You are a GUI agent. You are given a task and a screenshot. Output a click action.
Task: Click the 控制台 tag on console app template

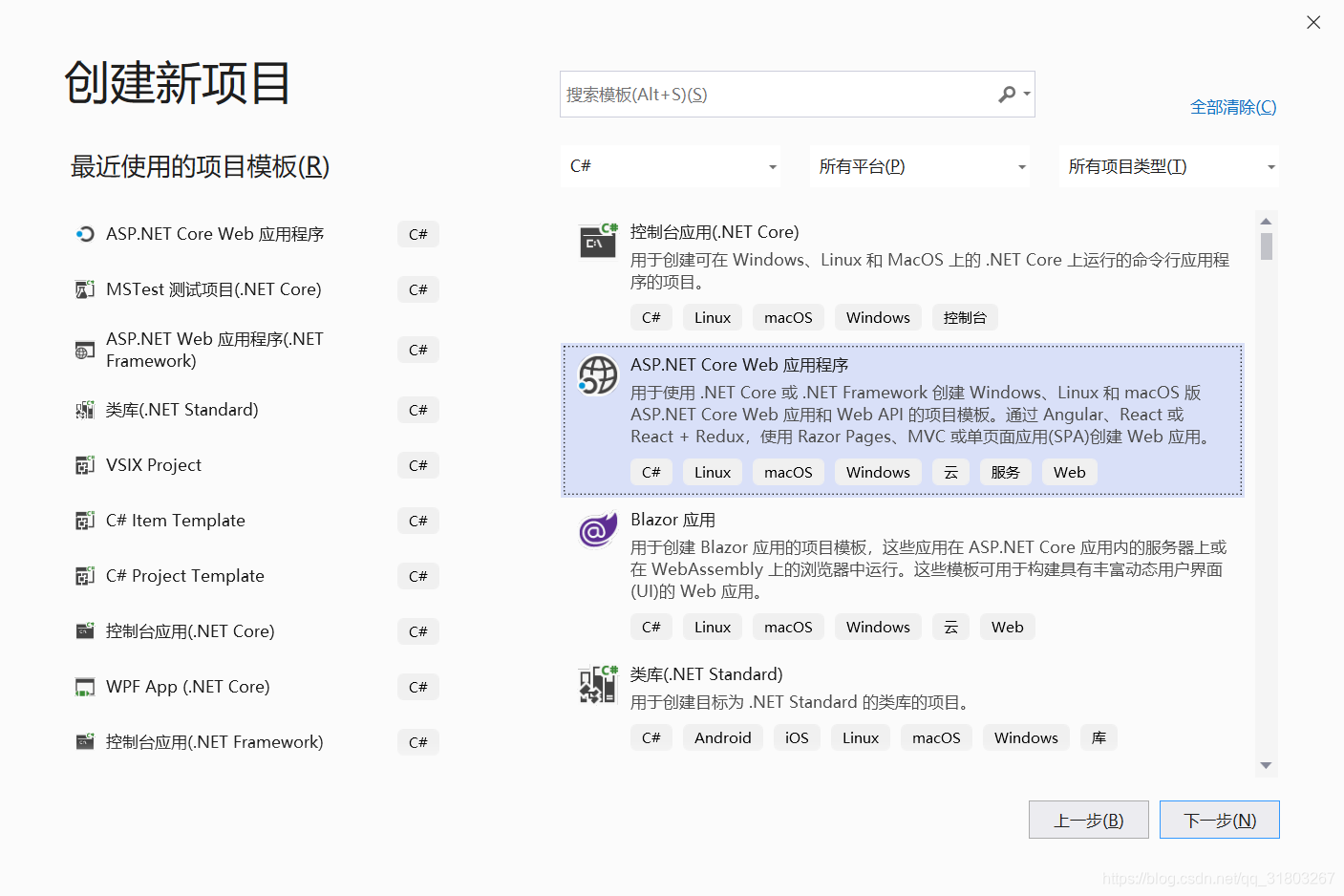coord(965,317)
